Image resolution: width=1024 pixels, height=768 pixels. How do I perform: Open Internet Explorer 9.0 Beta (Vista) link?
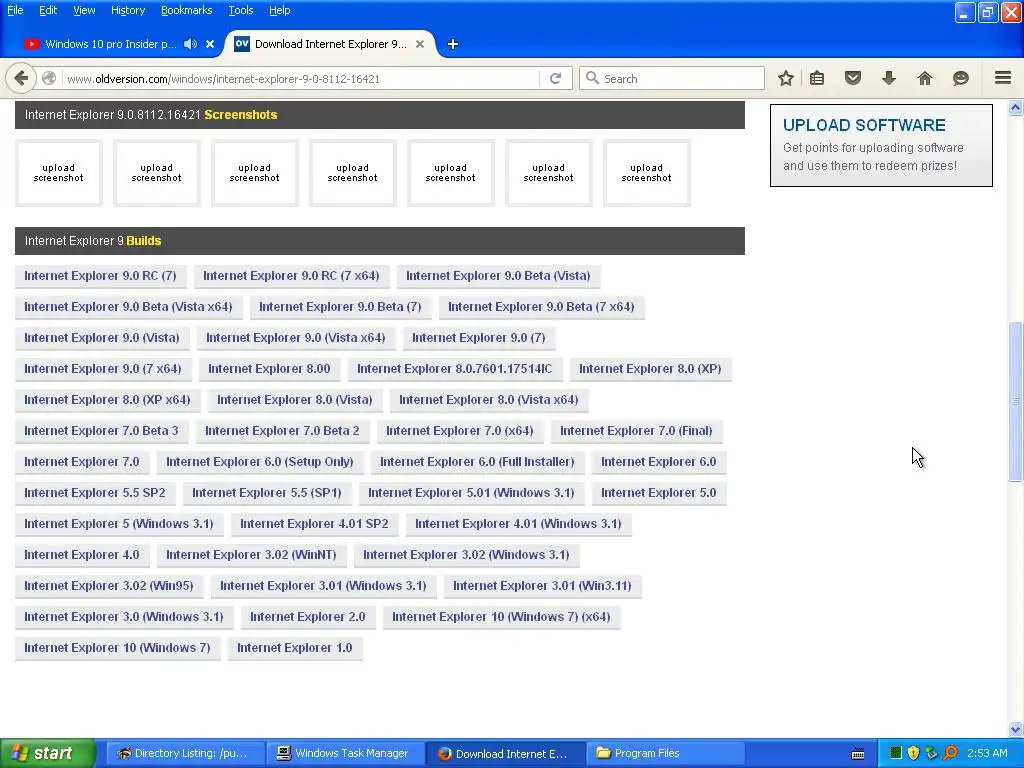pyautogui.click(x=498, y=276)
